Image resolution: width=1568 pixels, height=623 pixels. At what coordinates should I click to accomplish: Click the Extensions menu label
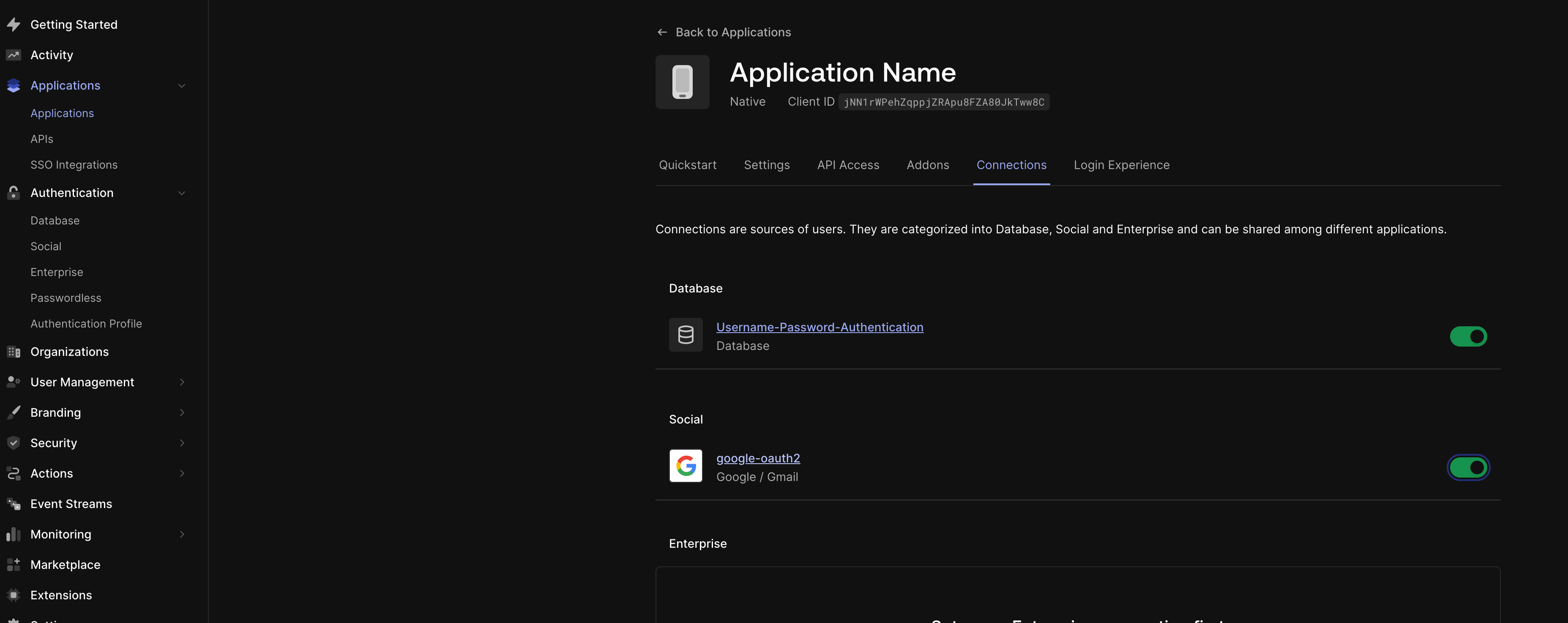point(61,595)
